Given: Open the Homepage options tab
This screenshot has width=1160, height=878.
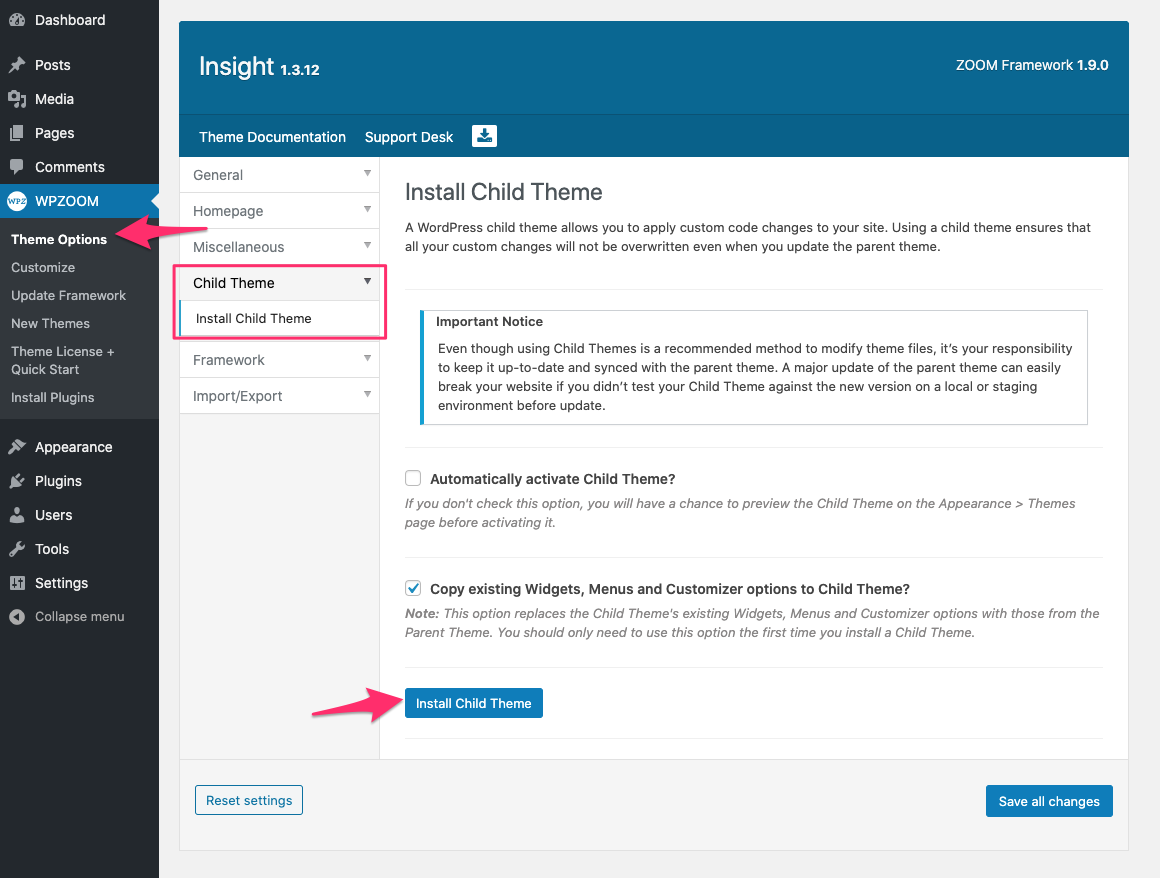Looking at the screenshot, I should (x=280, y=211).
